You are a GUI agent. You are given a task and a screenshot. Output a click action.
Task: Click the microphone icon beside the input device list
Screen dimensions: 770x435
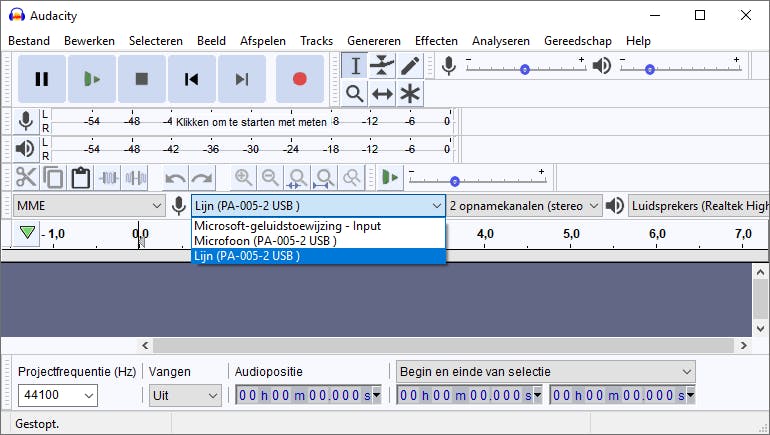click(179, 206)
